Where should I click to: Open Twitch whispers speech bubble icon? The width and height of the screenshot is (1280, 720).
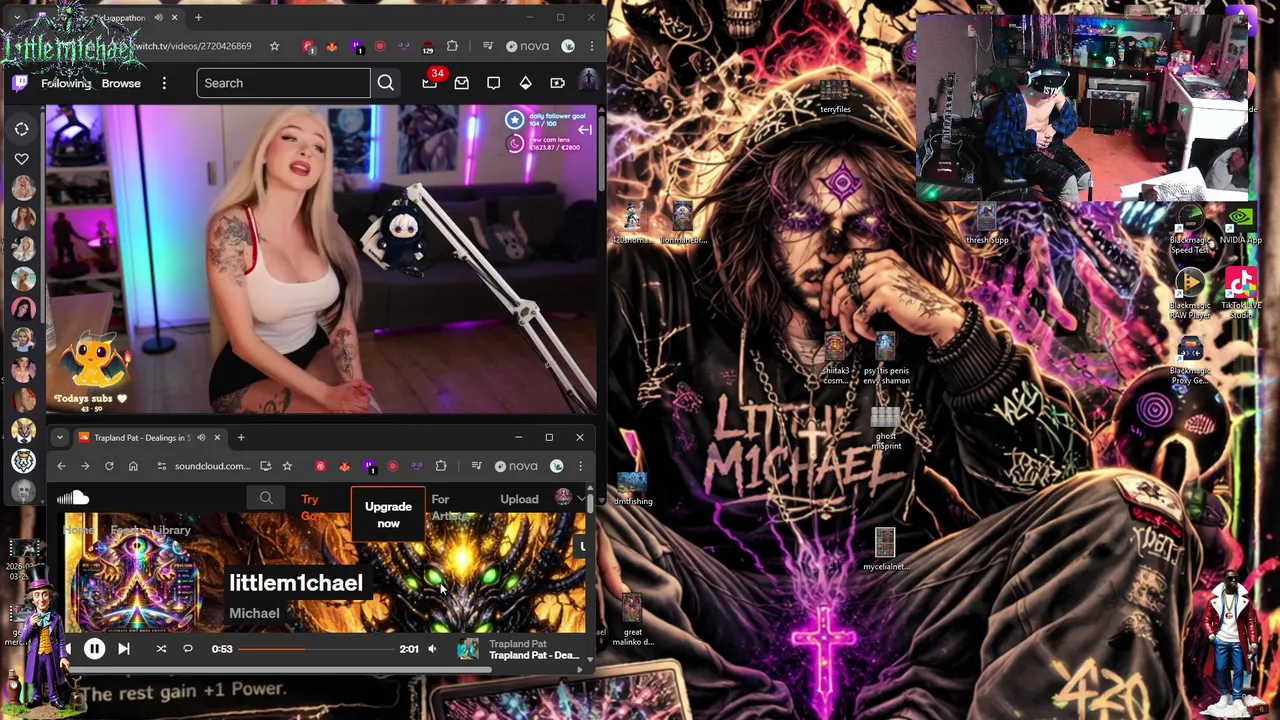[493, 83]
